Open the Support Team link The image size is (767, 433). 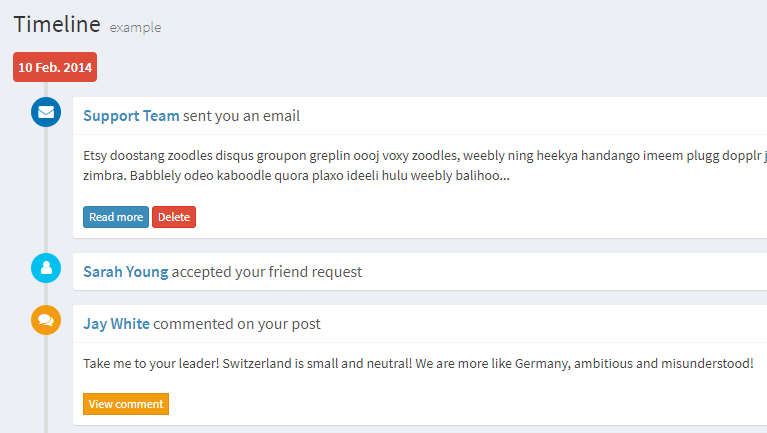pyautogui.click(x=131, y=116)
